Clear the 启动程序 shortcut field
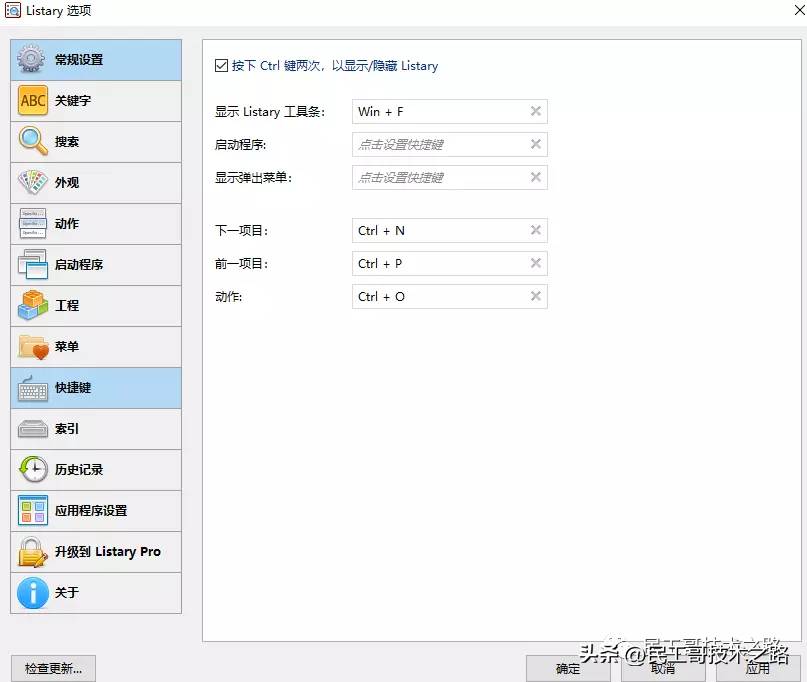This screenshot has width=807, height=682. (536, 144)
